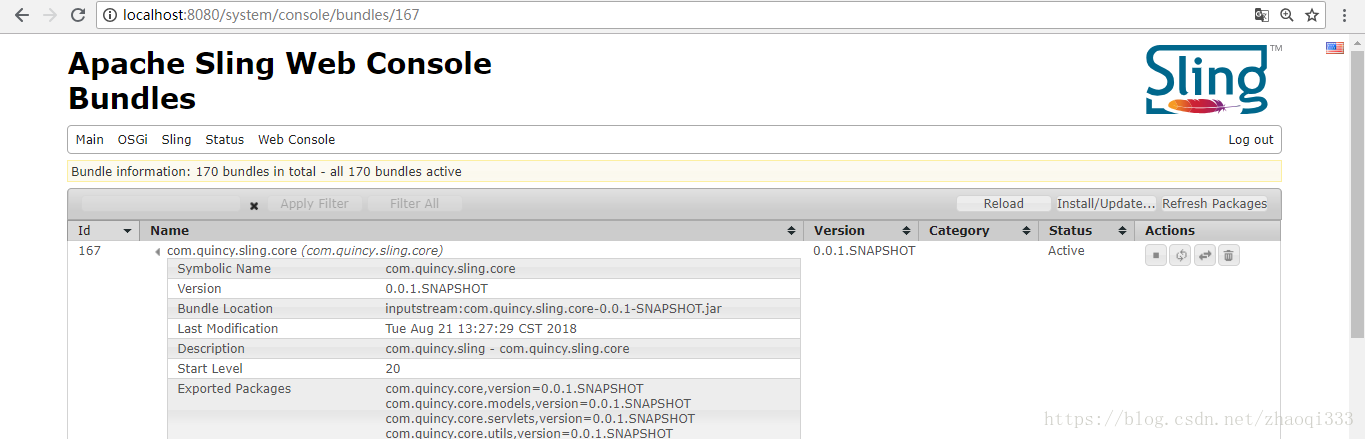Focus the bundle filter text field
Screen dimensions: 1365x439
[x=163, y=204]
